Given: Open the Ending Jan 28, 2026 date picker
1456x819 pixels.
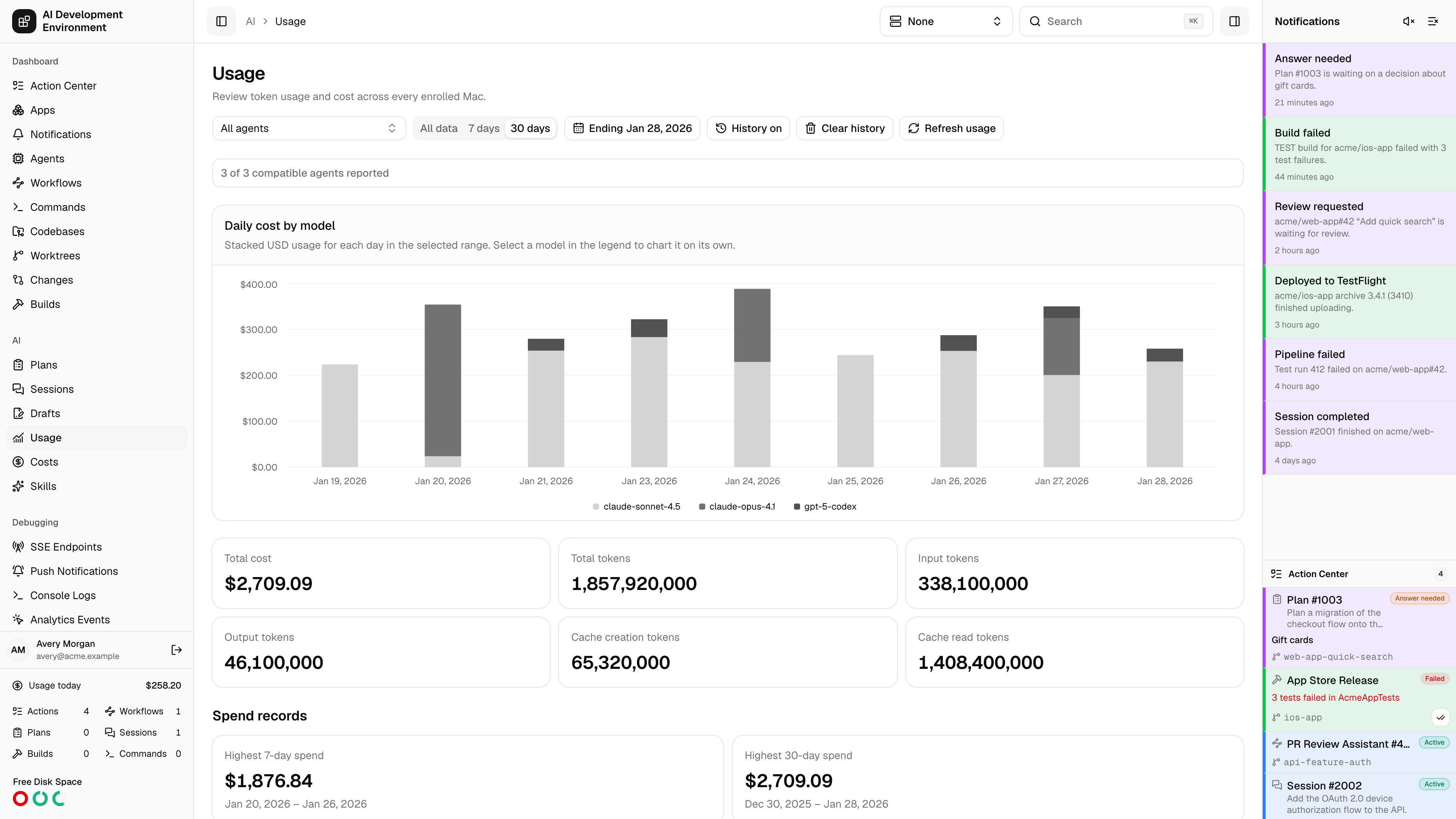Looking at the screenshot, I should tap(632, 128).
